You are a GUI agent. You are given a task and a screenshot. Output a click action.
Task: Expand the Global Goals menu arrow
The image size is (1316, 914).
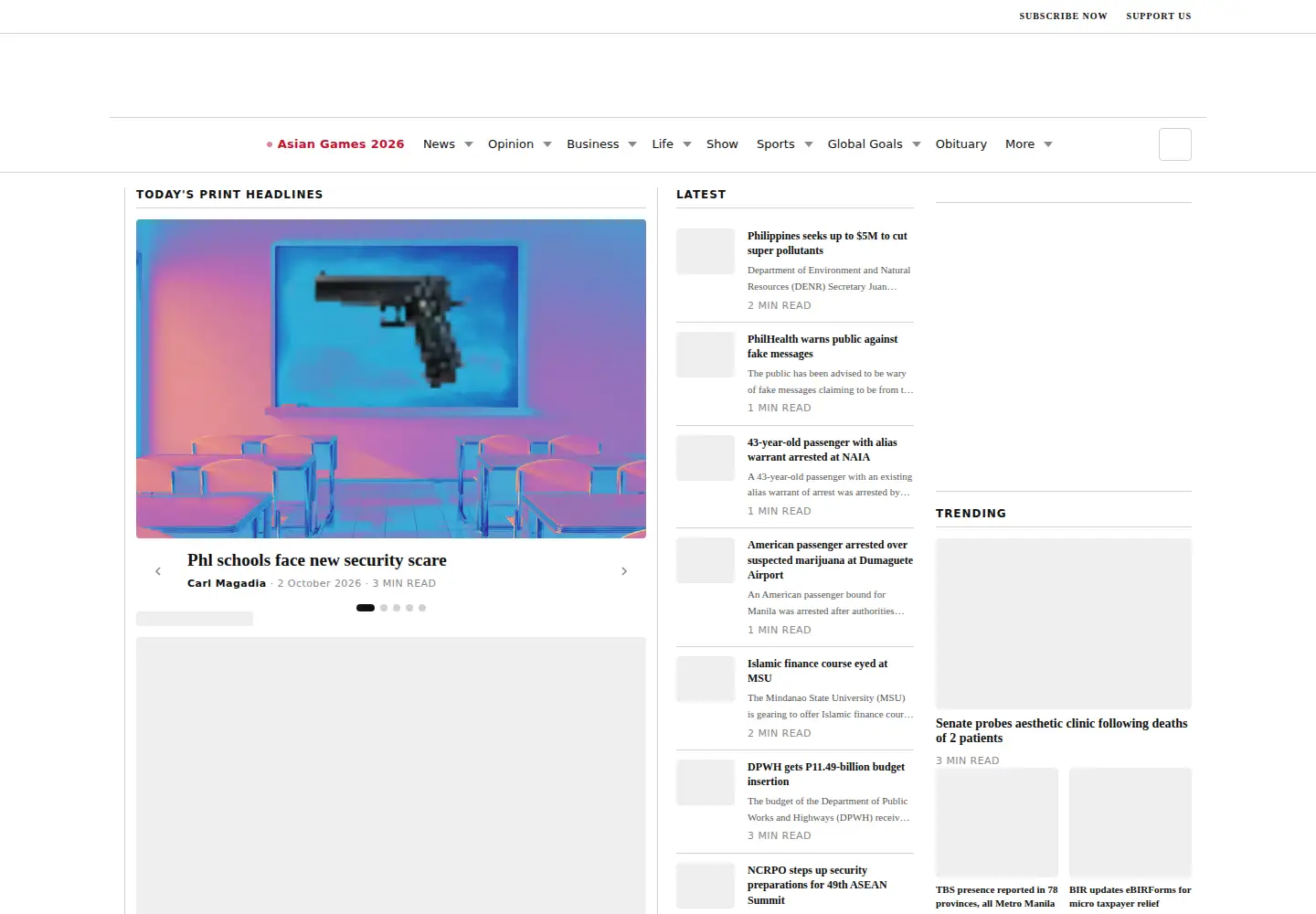917,144
